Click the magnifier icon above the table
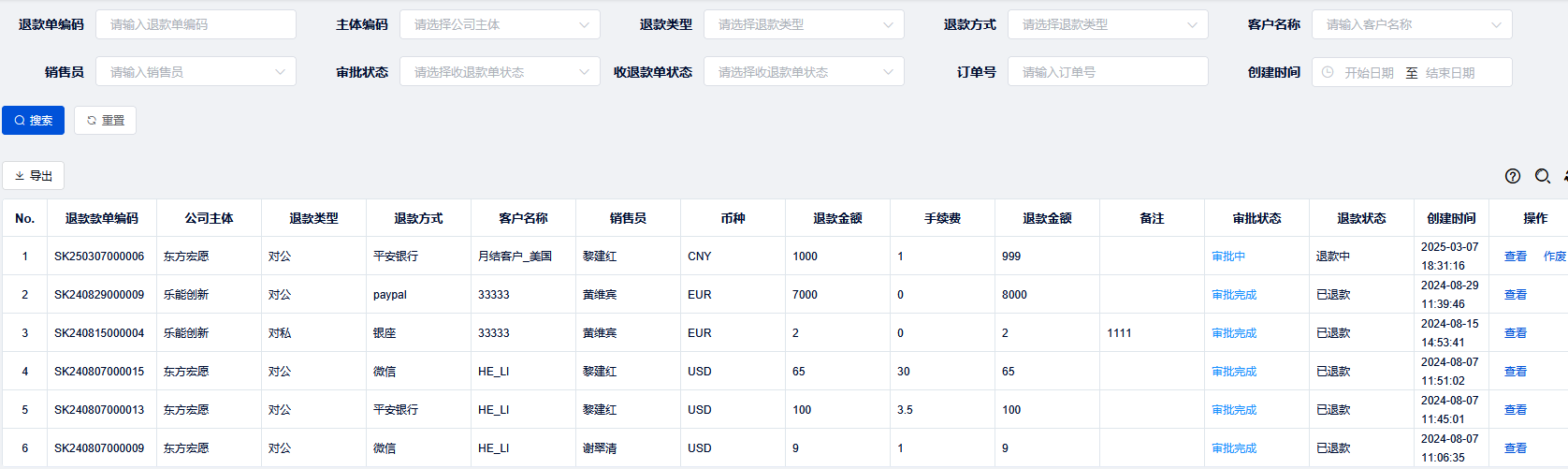Image resolution: width=1568 pixels, height=469 pixels. click(x=1543, y=176)
